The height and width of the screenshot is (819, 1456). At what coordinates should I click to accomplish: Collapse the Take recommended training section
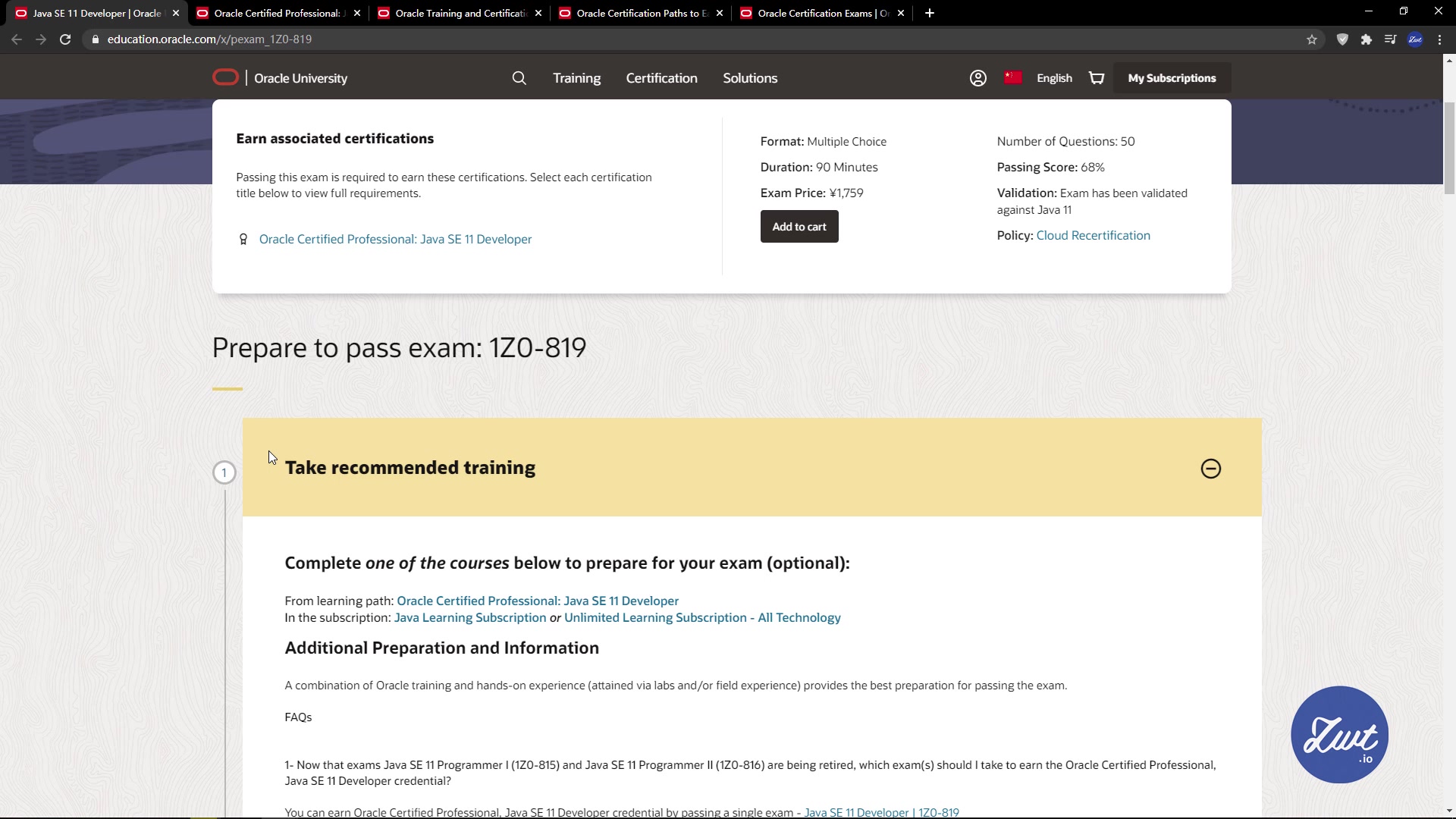1210,469
